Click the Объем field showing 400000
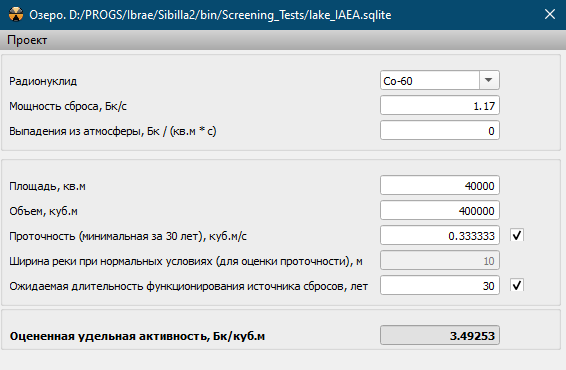This screenshot has height=370, width=566. tap(440, 210)
